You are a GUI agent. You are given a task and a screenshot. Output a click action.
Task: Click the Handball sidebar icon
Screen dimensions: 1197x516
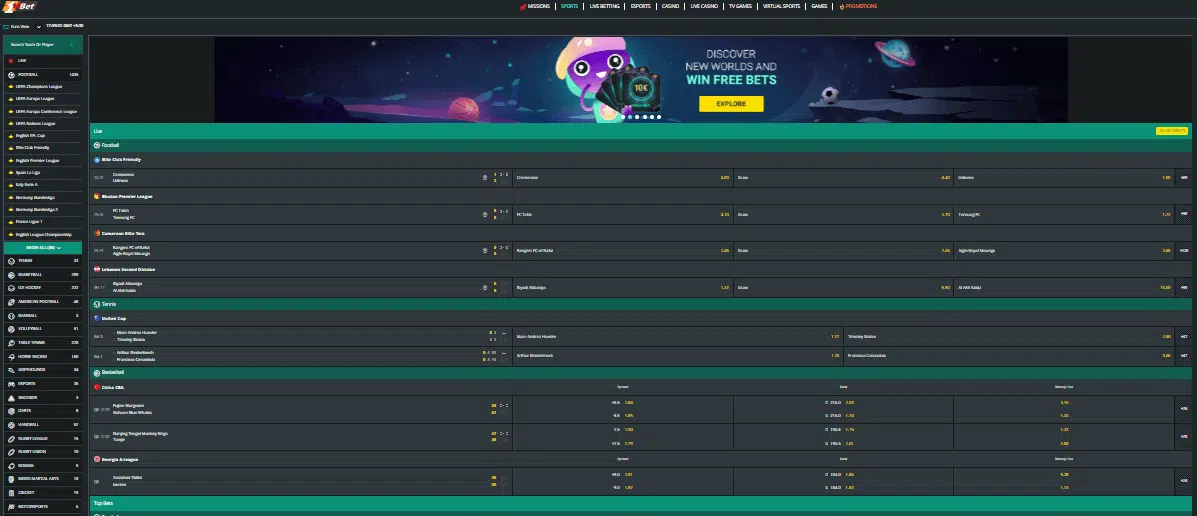pyautogui.click(x=11, y=424)
